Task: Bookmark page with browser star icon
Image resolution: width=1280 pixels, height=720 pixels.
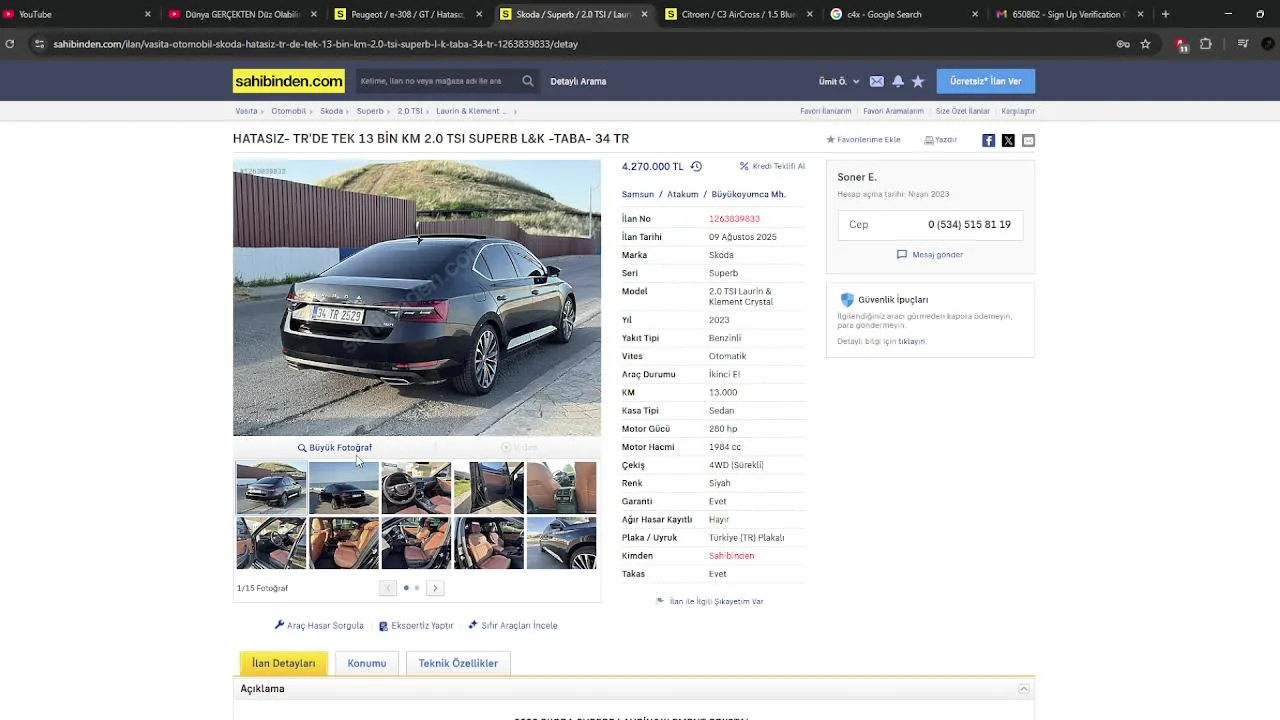Action: coord(1145,44)
